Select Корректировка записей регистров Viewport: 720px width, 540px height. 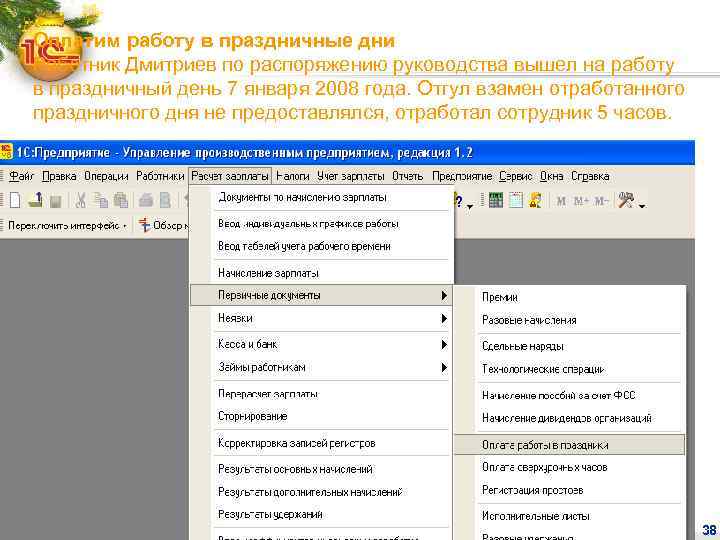320,443
